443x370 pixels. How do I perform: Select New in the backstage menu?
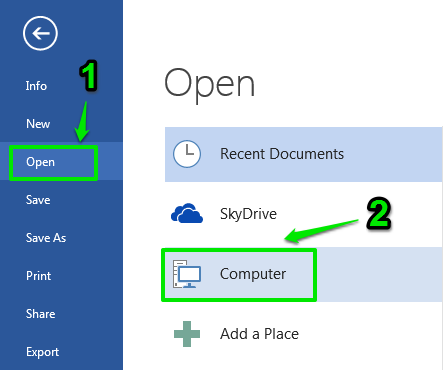(38, 124)
